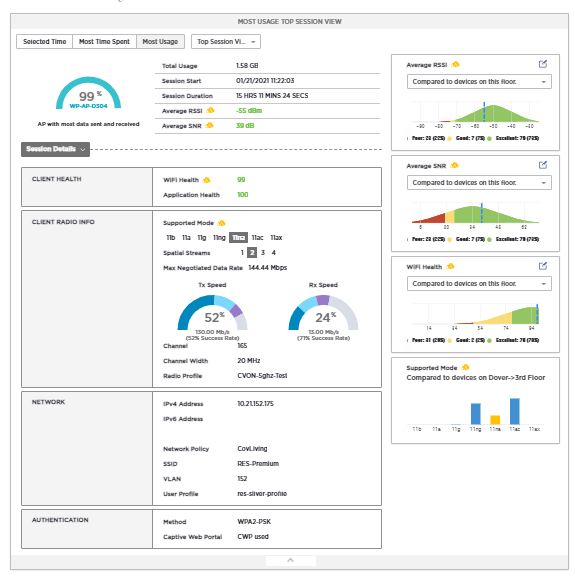
Task: Click session start 01/21/2021 11:22:03
Action: [x=265, y=80]
